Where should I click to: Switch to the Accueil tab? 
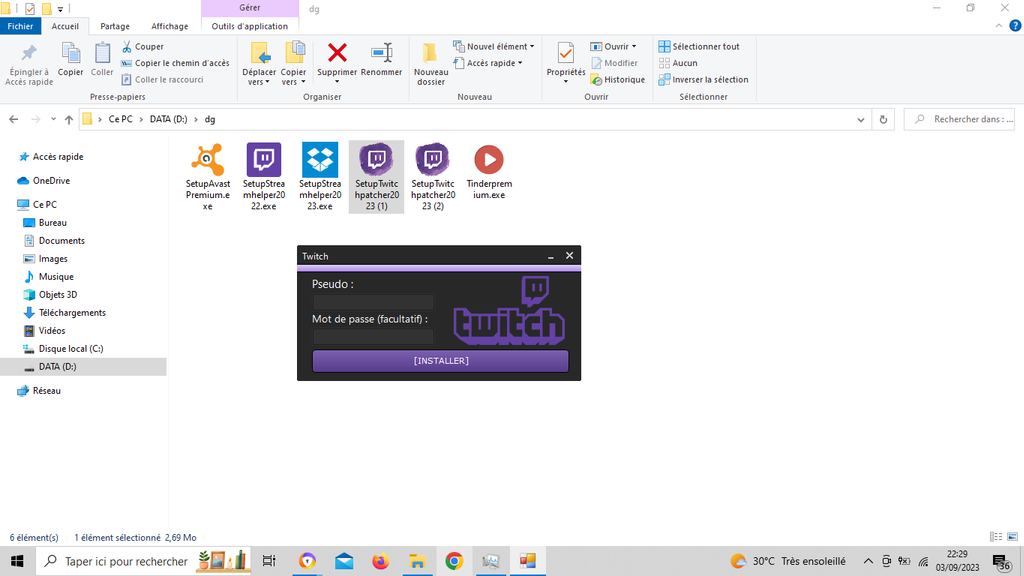click(65, 26)
